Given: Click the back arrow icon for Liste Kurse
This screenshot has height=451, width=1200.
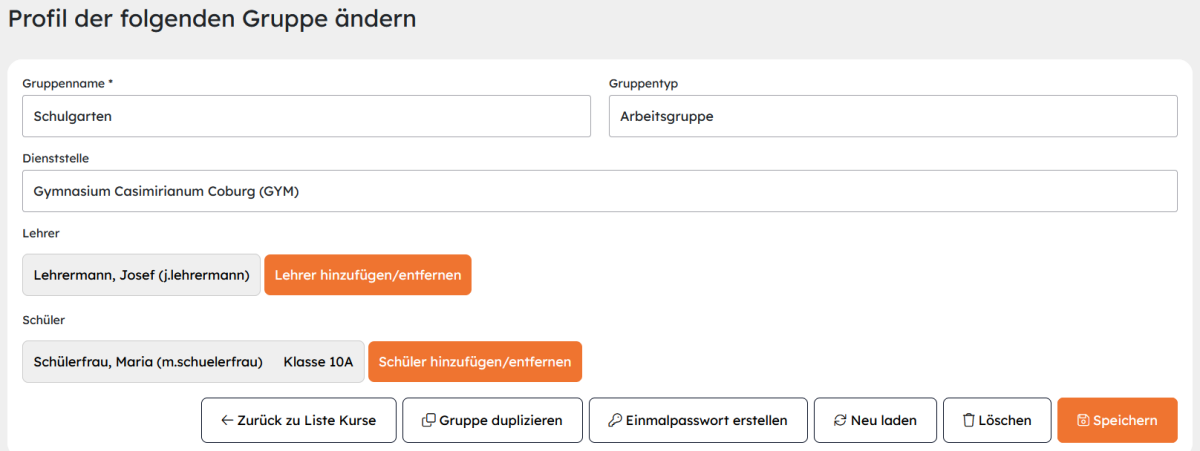Looking at the screenshot, I should point(227,421).
